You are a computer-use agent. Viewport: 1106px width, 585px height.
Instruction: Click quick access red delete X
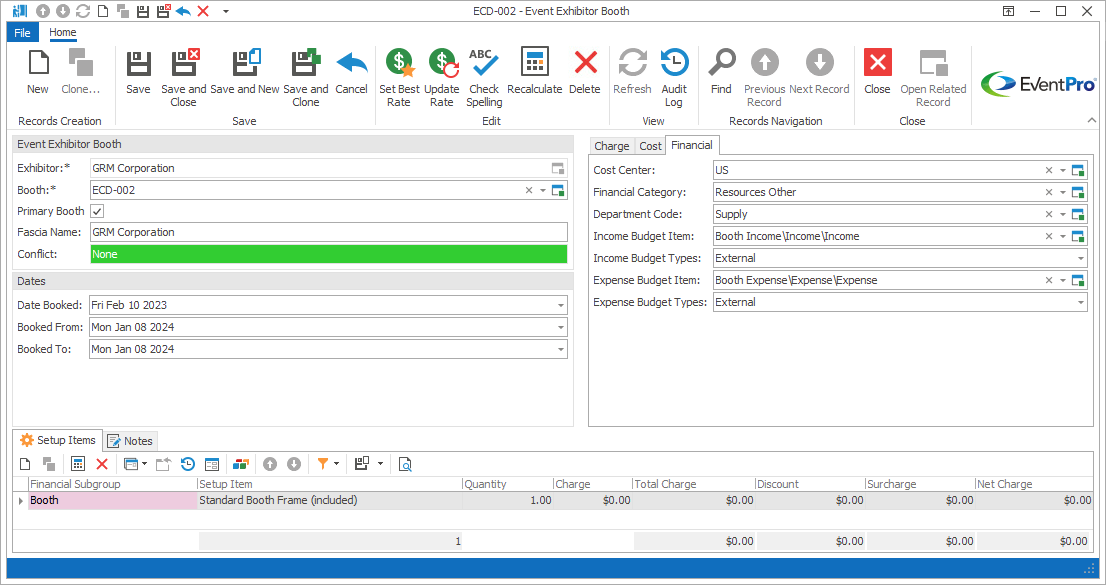[x=203, y=11]
